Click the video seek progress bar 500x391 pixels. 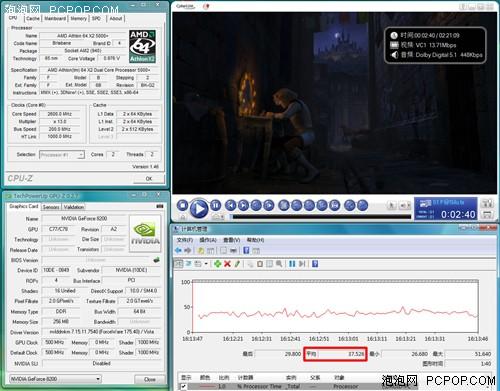322,217
